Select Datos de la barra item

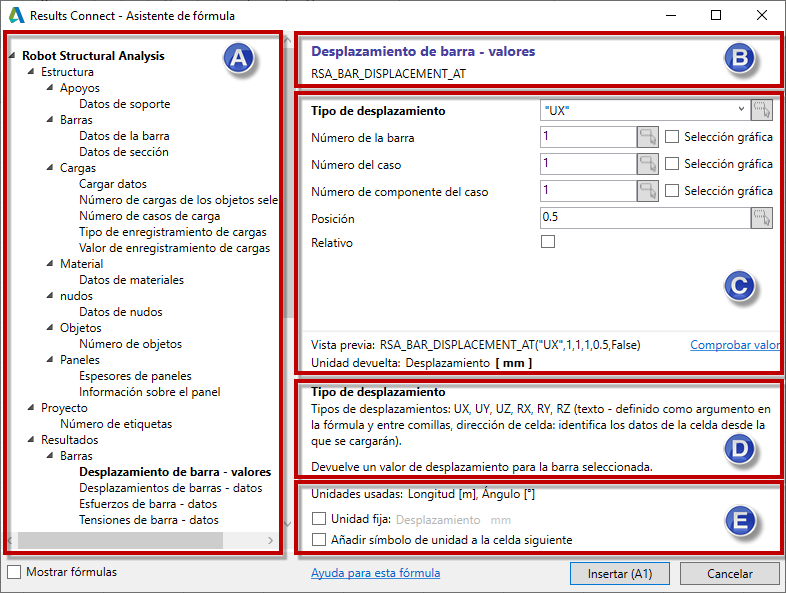coord(124,136)
